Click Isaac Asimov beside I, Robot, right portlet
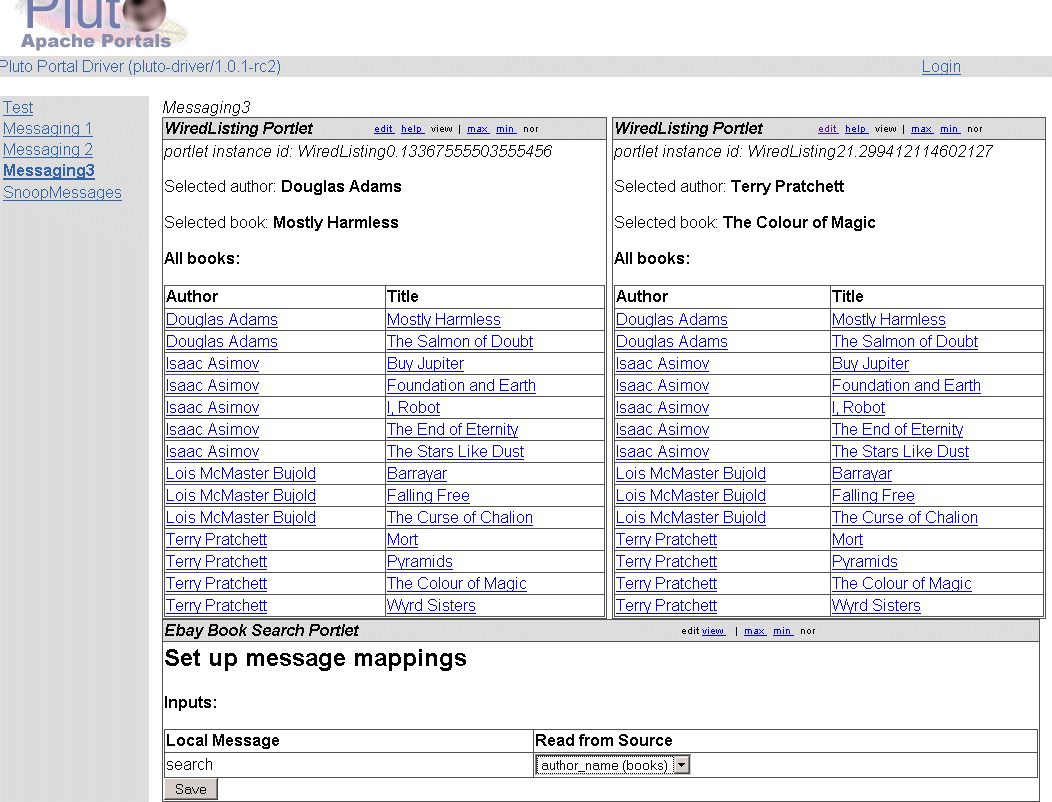1052x802 pixels. (x=662, y=407)
